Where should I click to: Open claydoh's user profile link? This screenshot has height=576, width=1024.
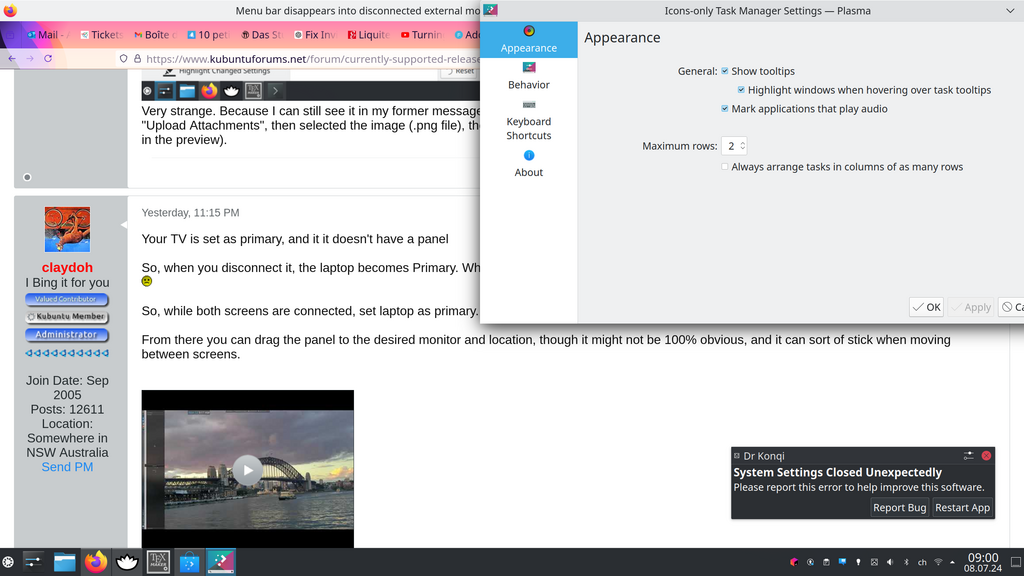(x=67, y=268)
